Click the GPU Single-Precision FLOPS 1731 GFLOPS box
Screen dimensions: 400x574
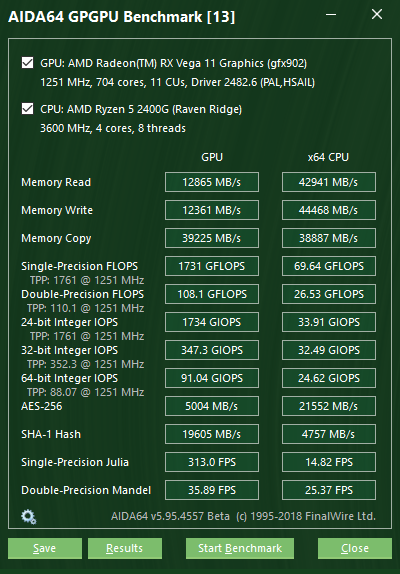coord(212,266)
